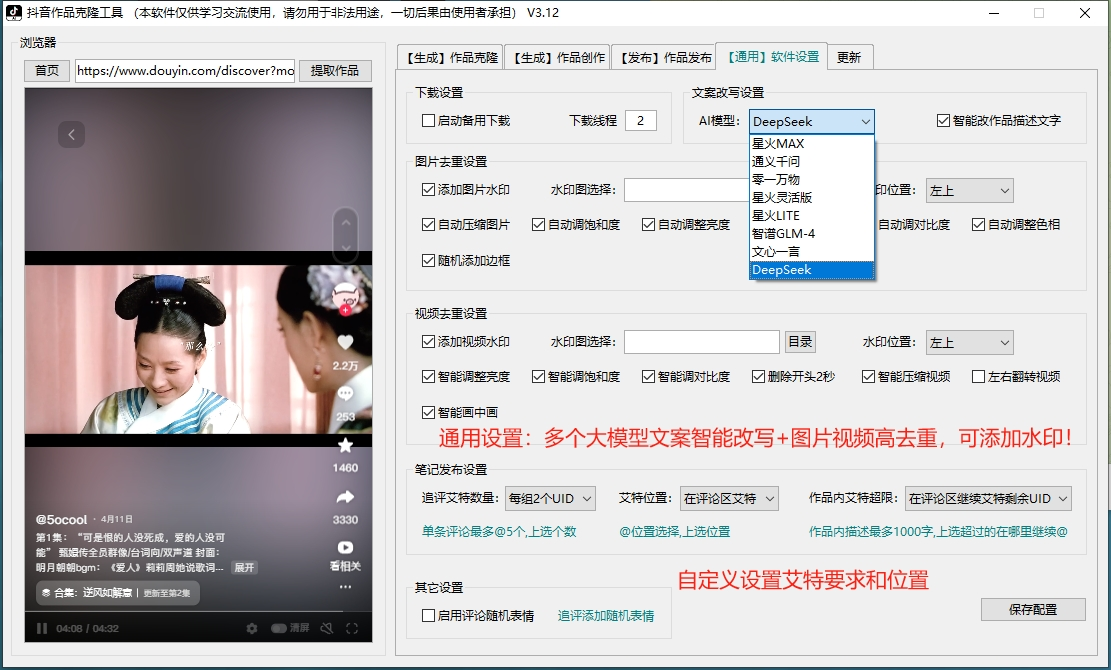Share the video using the arrow icon
Screen dimensions: 1111x670
tap(345, 497)
